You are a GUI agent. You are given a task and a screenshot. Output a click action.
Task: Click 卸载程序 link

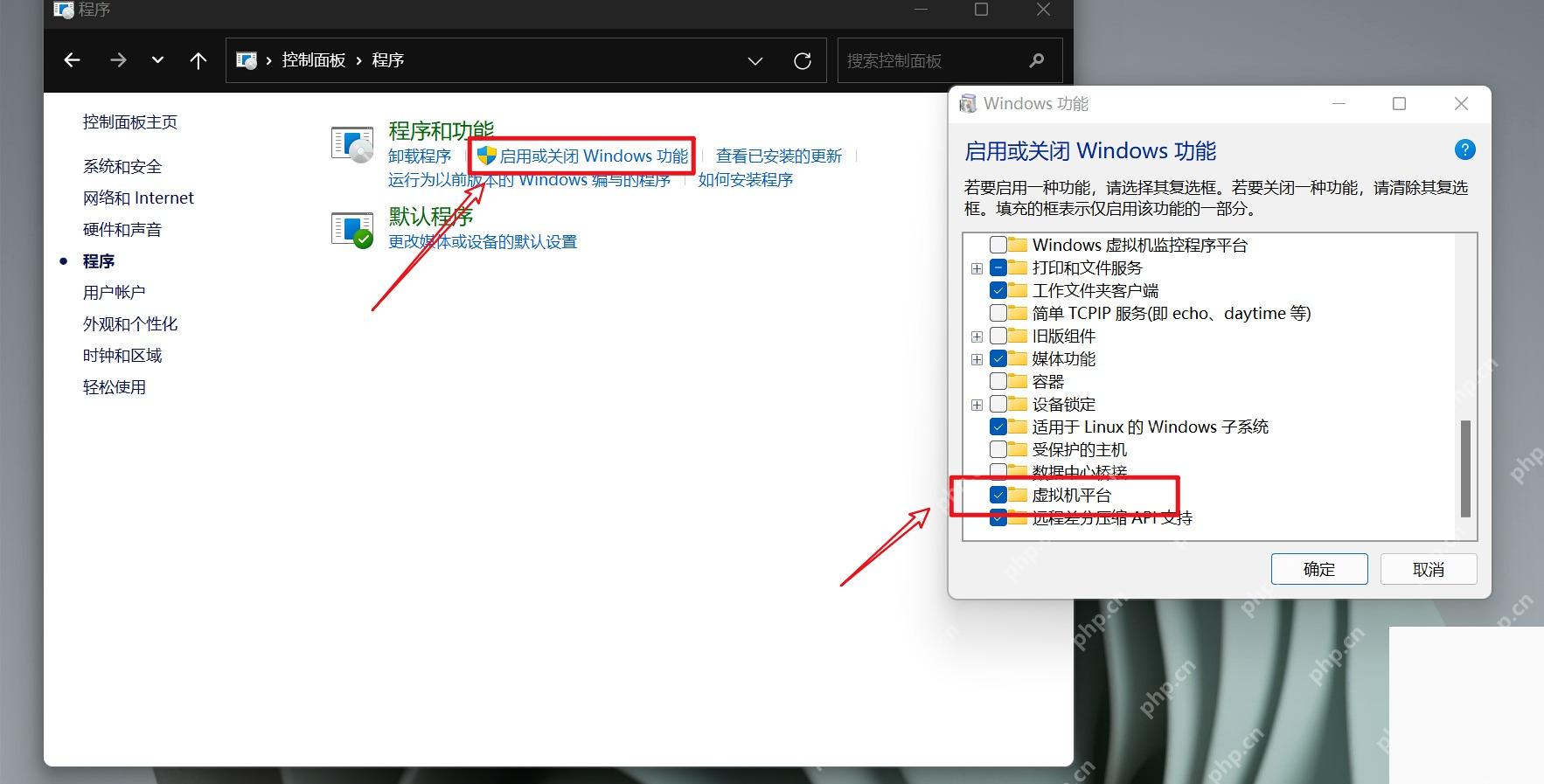(x=420, y=156)
